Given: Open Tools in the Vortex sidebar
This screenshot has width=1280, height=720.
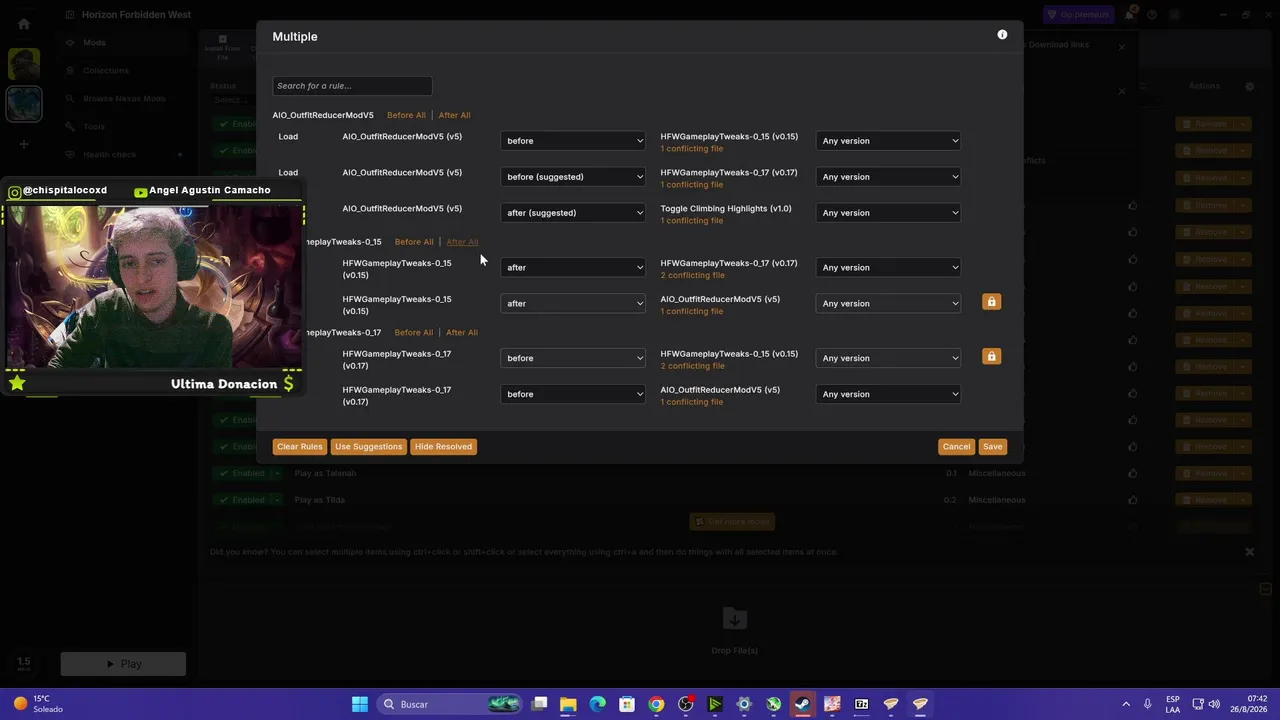Looking at the screenshot, I should 94,127.
